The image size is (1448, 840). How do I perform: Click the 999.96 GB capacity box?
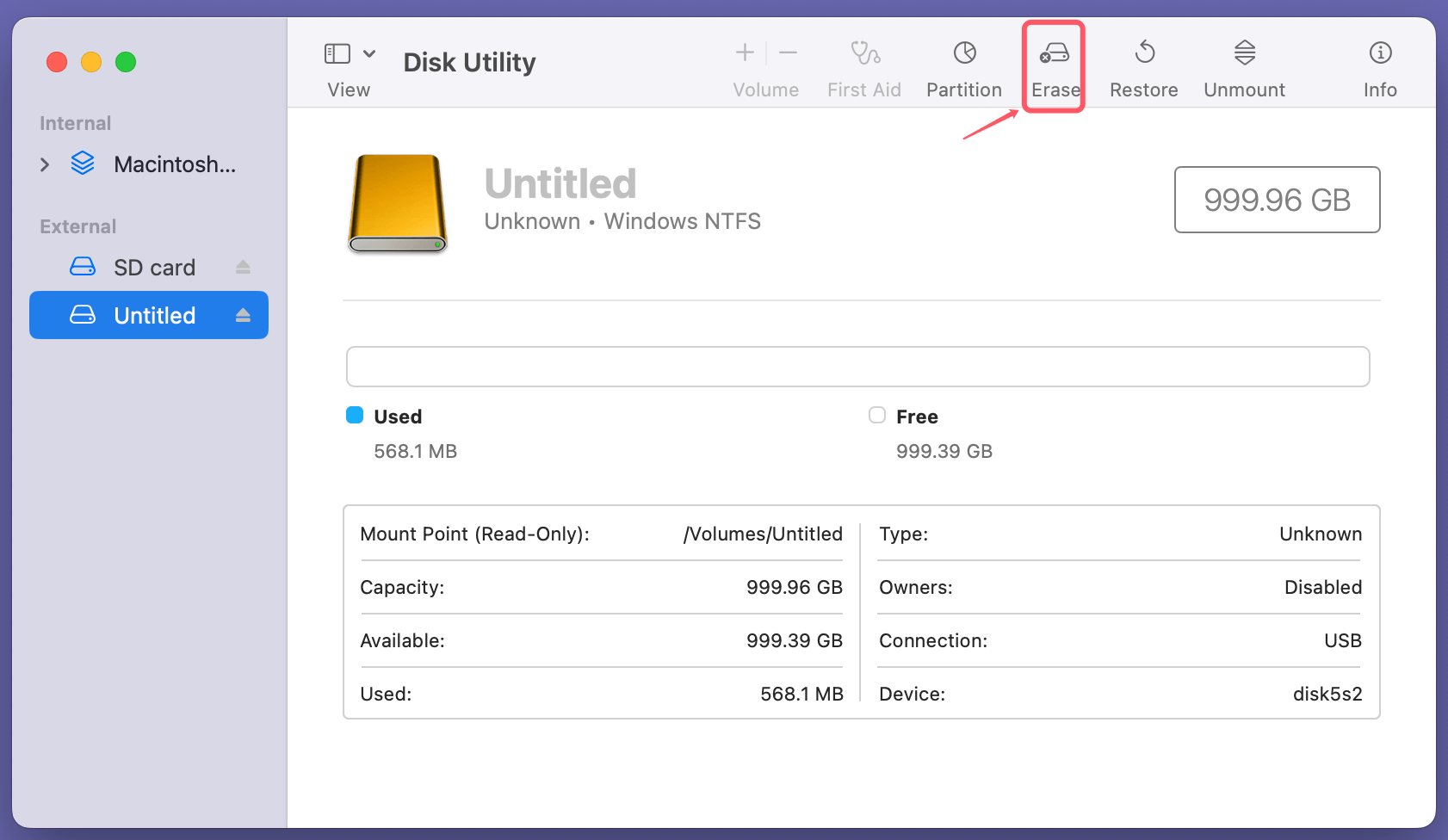coord(1277,200)
